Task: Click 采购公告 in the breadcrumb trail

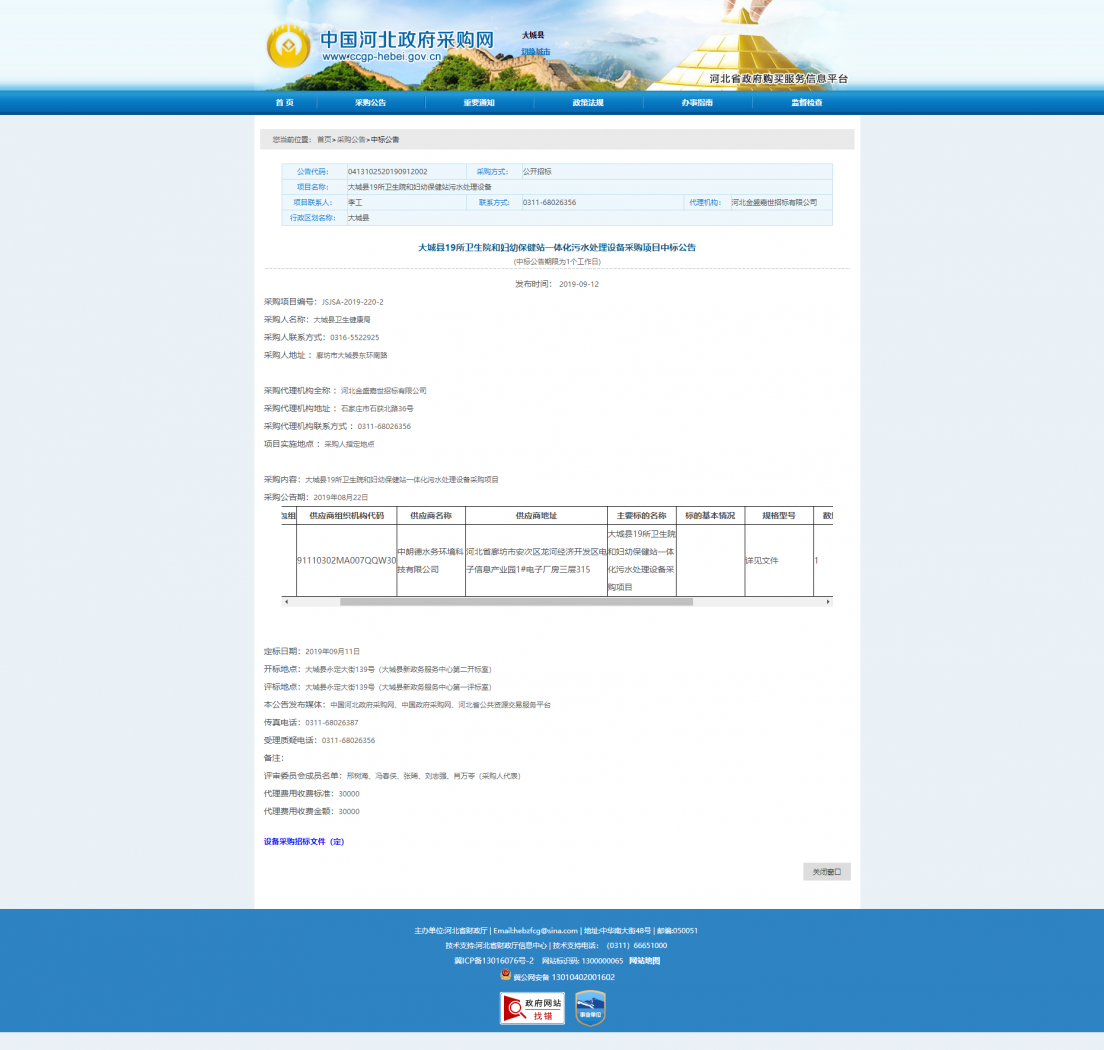Action: click(x=351, y=140)
